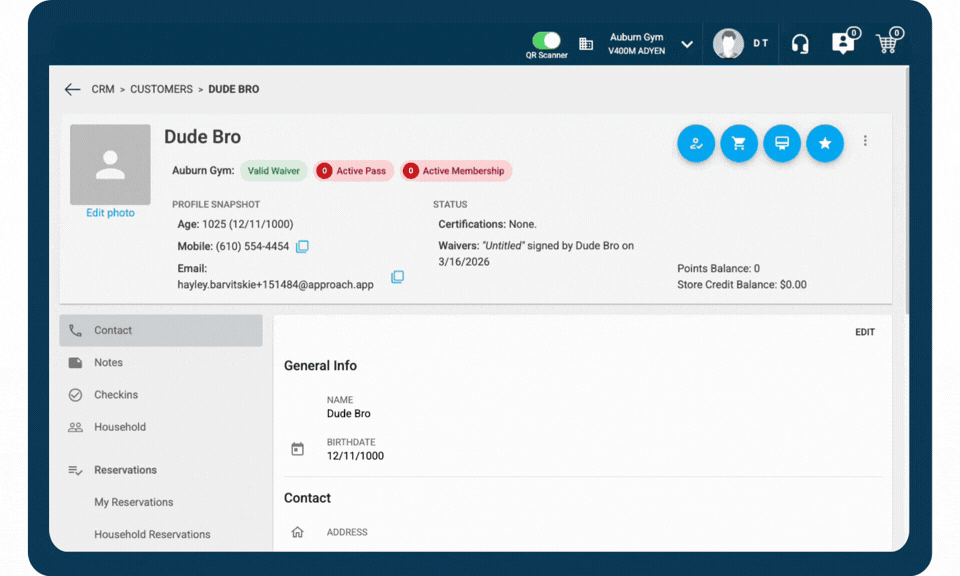Open the shopping cart in top bar
The width and height of the screenshot is (960, 576).
point(886,44)
